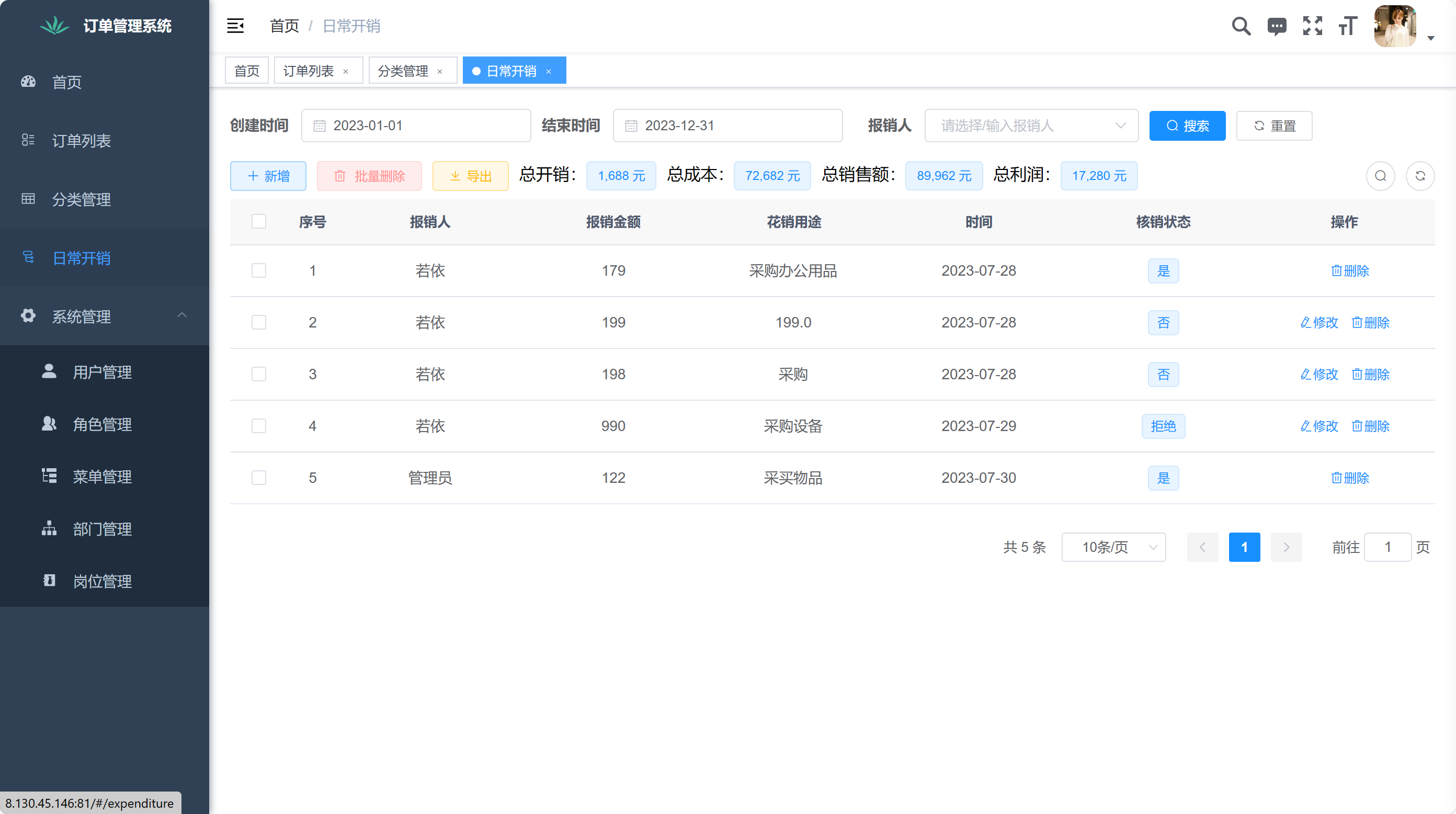Switch to the 分类管理 page tab

pos(403,71)
